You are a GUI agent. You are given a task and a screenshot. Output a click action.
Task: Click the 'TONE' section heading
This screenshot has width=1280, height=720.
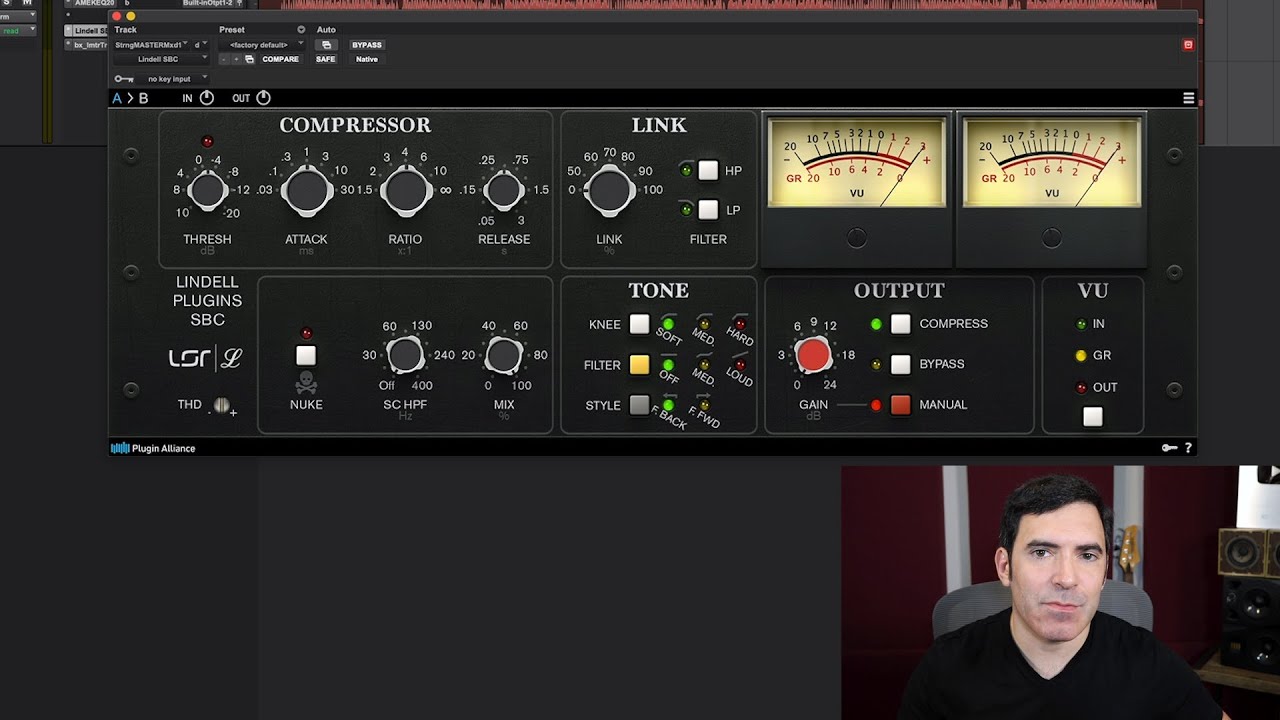(x=658, y=290)
